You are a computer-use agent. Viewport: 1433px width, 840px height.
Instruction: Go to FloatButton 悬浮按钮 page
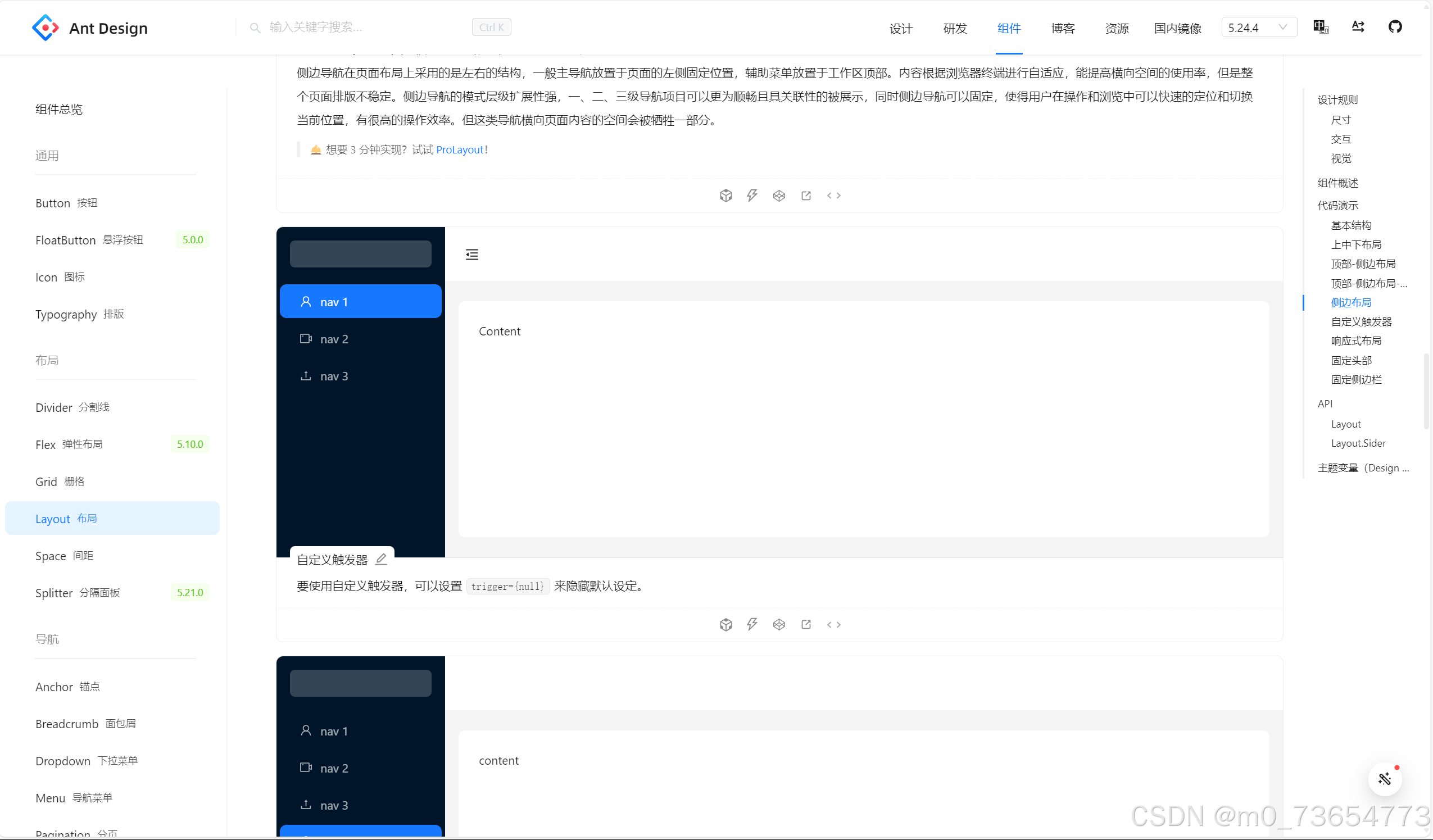(x=112, y=240)
